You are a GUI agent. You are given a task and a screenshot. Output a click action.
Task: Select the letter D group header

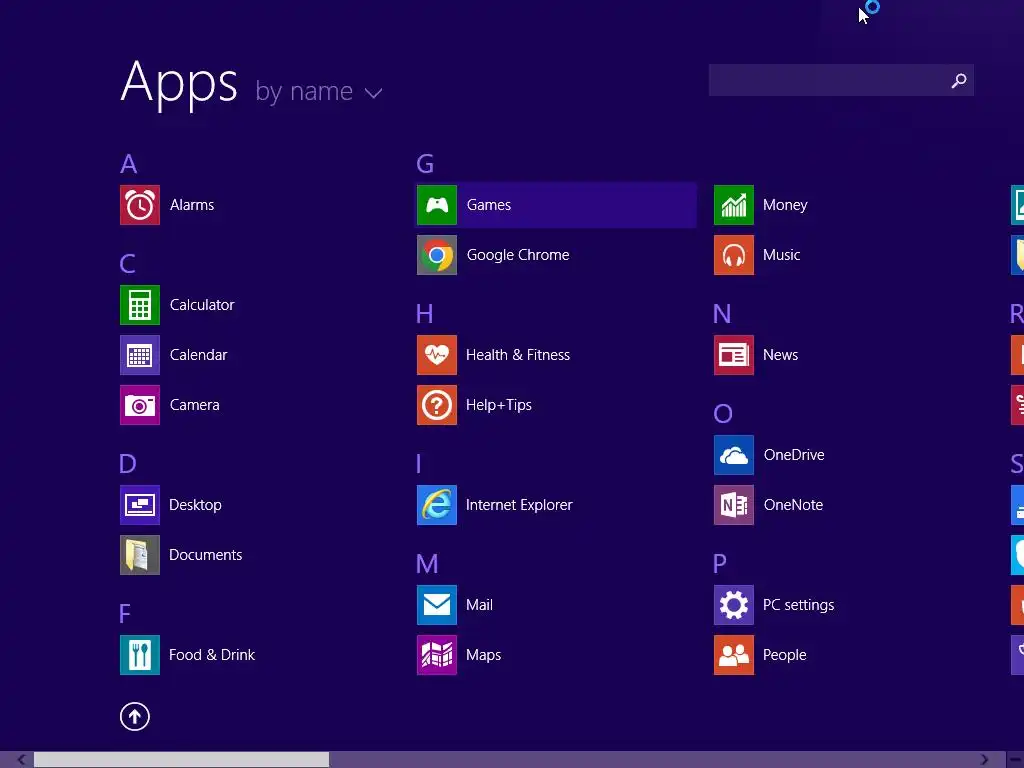tap(128, 464)
